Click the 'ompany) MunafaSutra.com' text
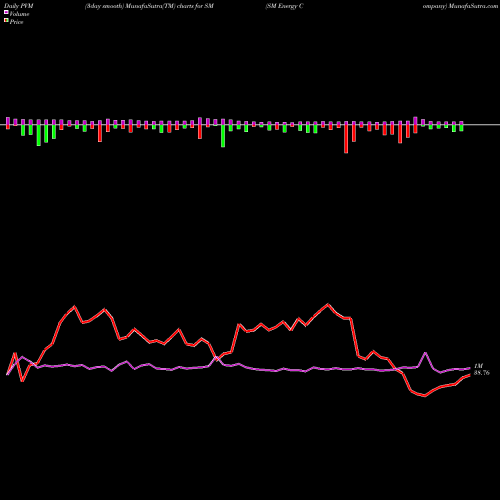 click(460, 6)
